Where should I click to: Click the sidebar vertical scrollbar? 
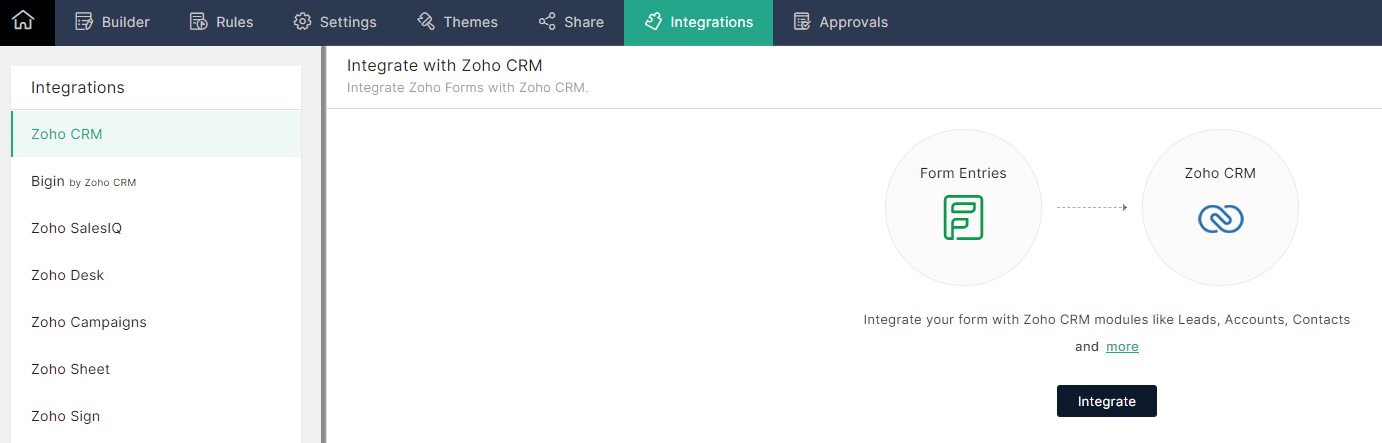click(323, 244)
